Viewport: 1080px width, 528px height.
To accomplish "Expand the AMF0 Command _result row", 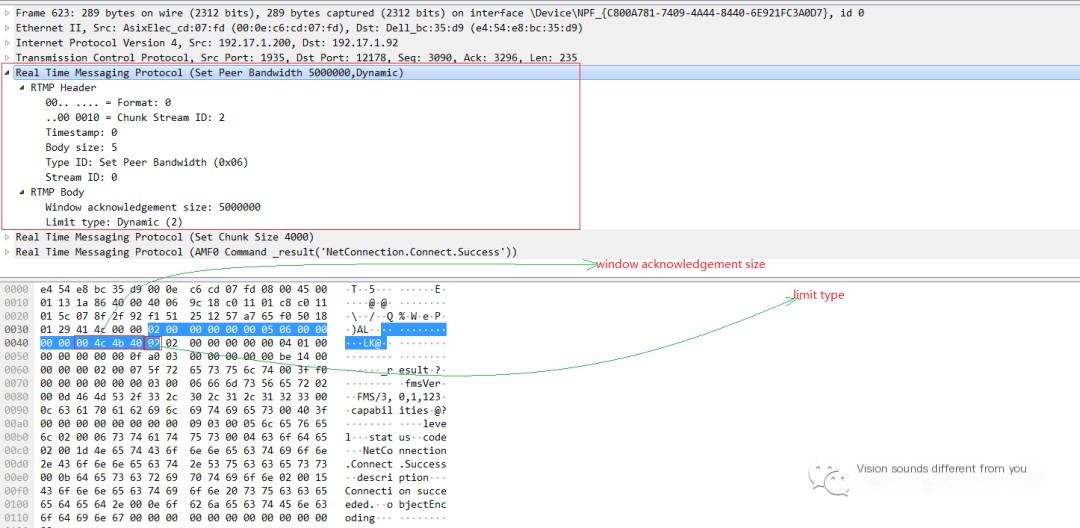I will click(8, 253).
